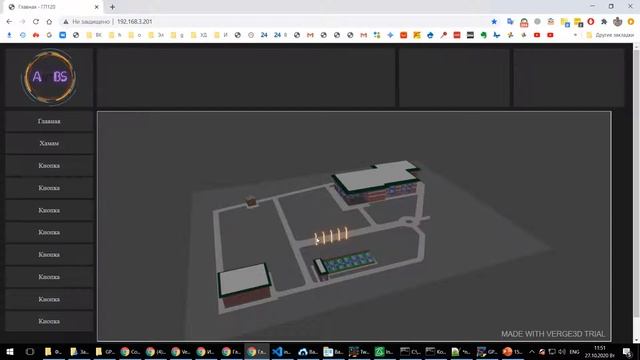Open the ВК bookmarks folder
The image size is (640, 360).
[94, 35]
